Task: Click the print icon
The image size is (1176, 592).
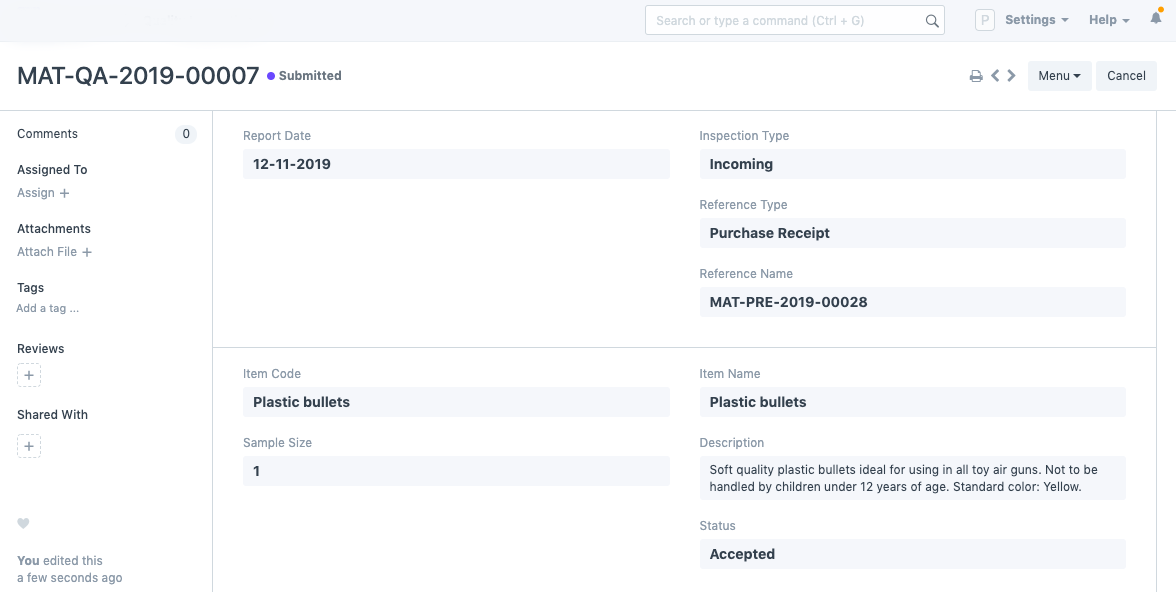Action: click(976, 76)
